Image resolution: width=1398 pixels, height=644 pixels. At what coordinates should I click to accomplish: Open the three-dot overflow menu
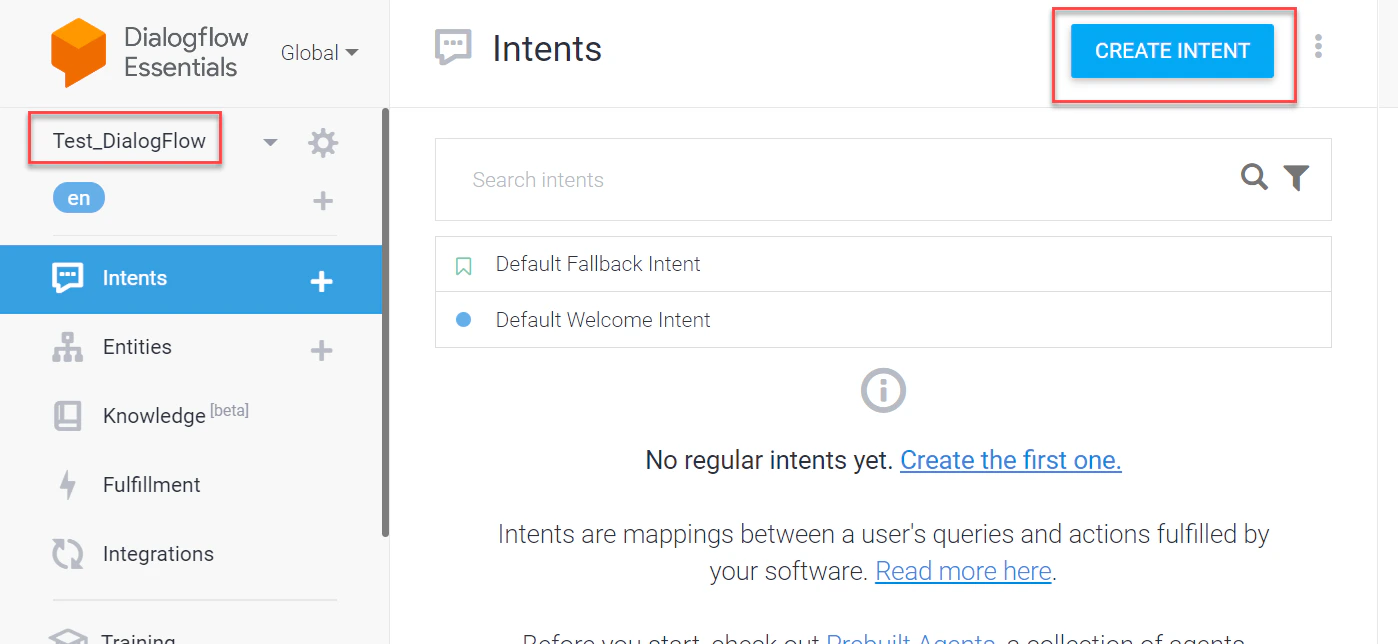1318,46
